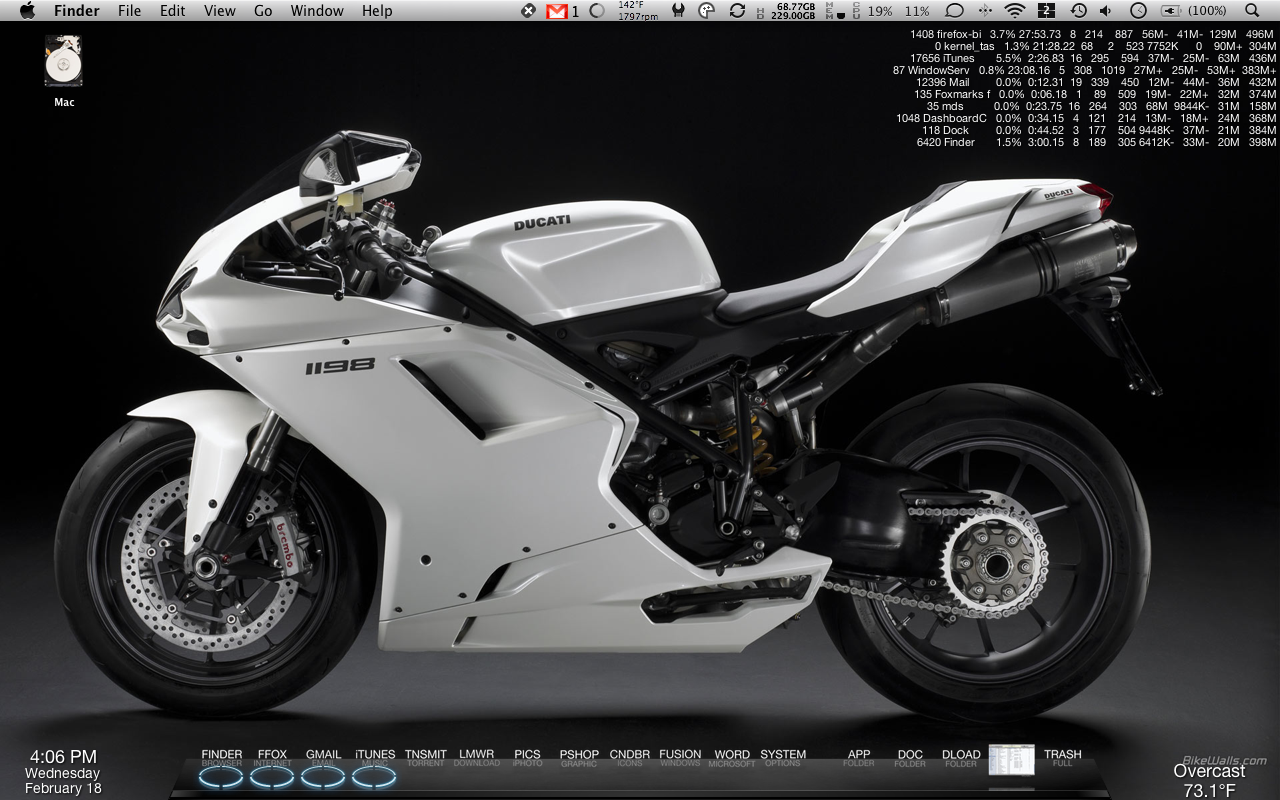Click the Gmail notifier in menu bar
The width and height of the screenshot is (1280, 800).
(556, 11)
